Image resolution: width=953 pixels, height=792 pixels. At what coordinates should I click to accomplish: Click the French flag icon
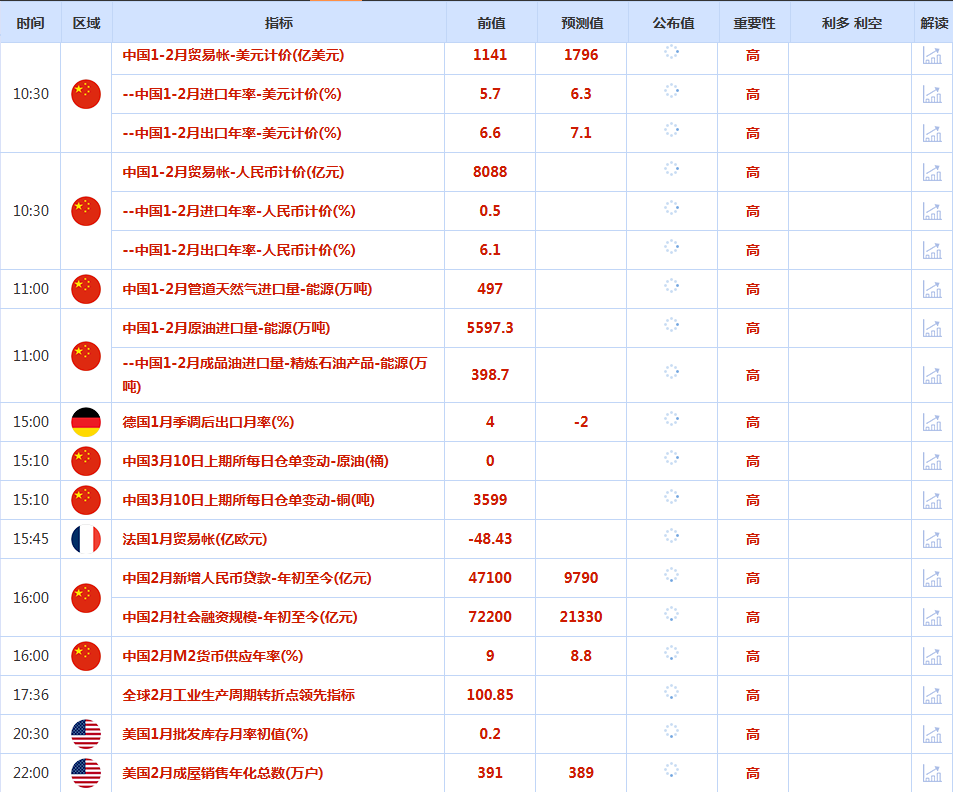(86, 539)
